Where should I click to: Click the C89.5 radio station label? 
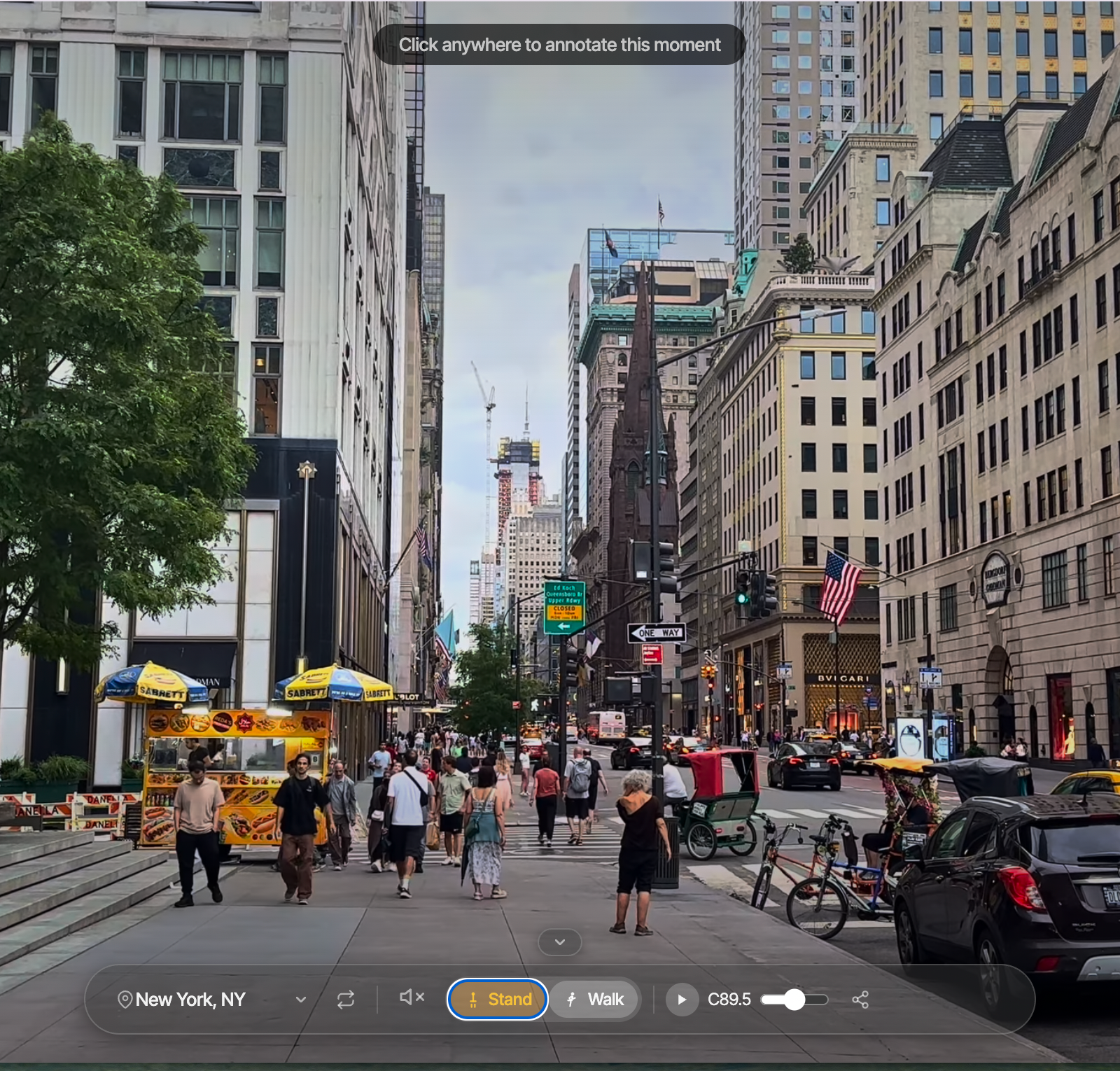tap(729, 1000)
